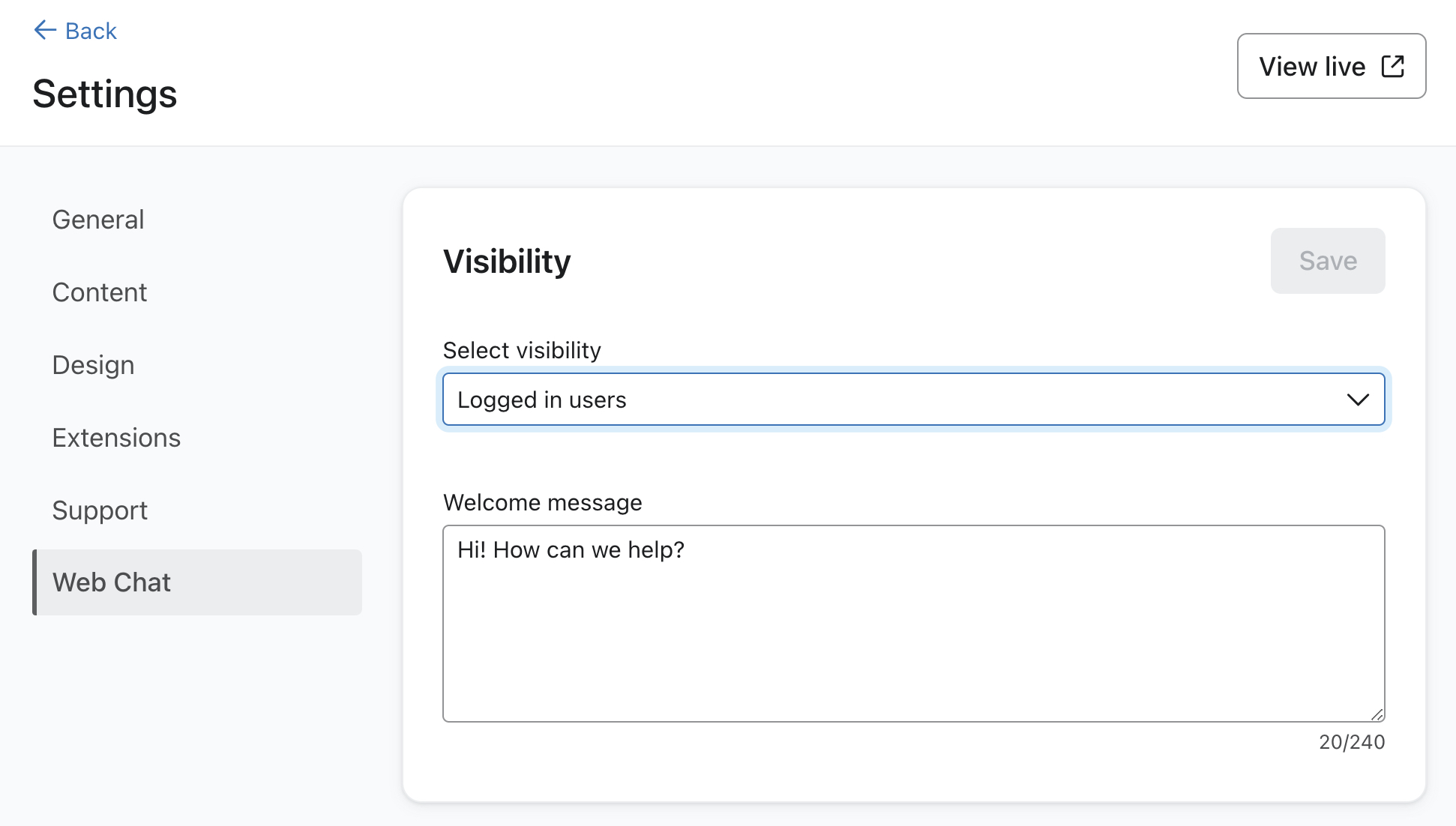Click the General settings menu item
This screenshot has height=826, width=1456.
tap(97, 218)
